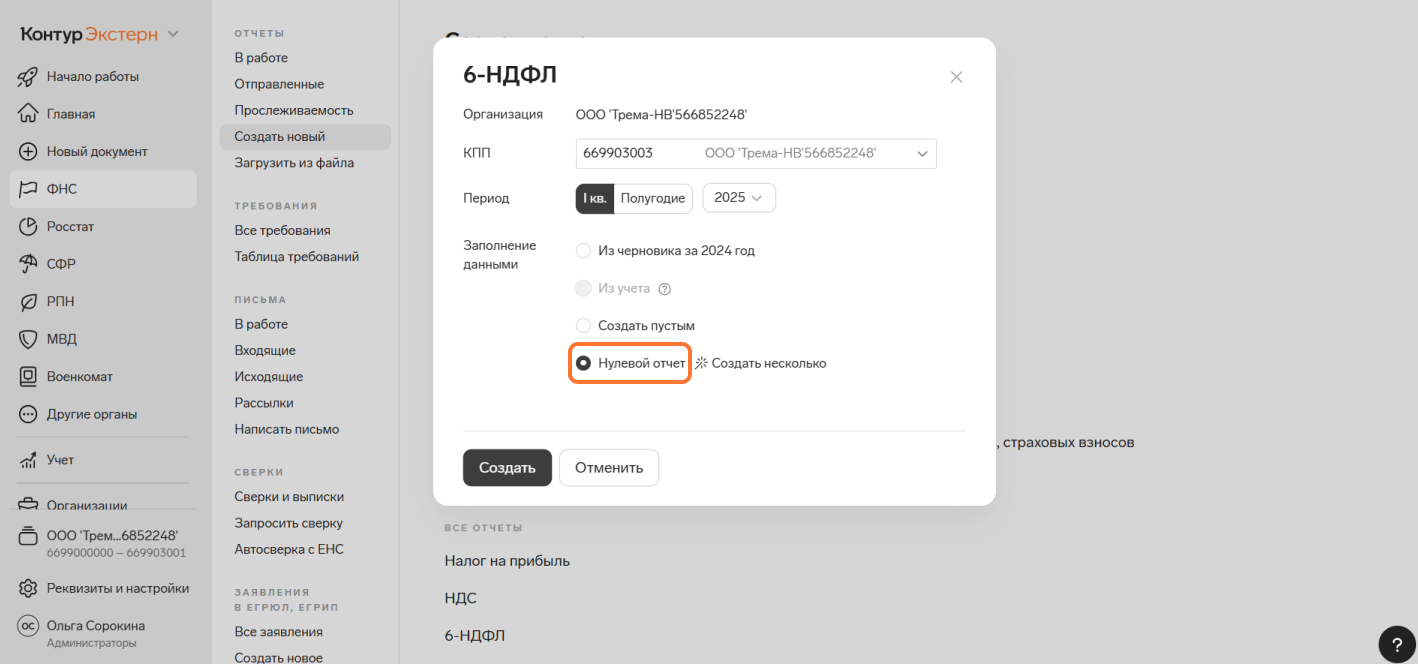
Task: Expand the Контур Экстерн product switcher chevron
Action: (x=173, y=34)
